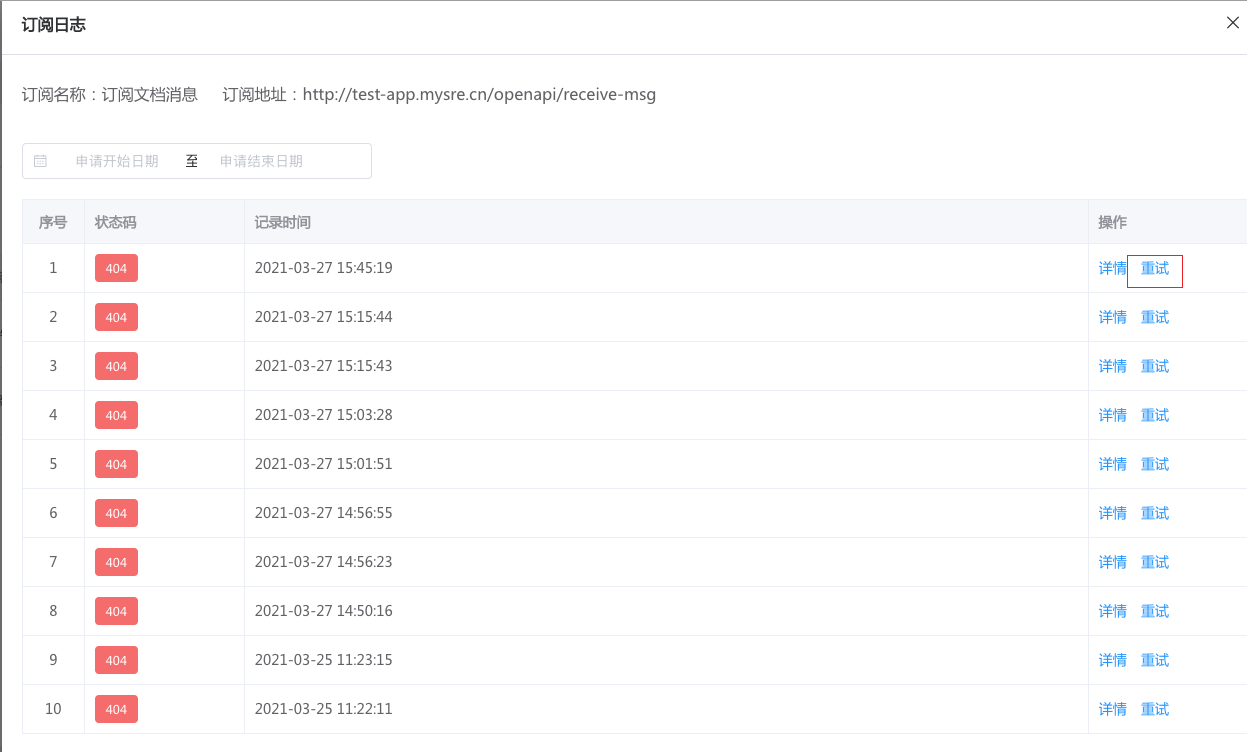Image resolution: width=1247 pixels, height=752 pixels.
Task: Click the 状态码 column header
Action: pos(115,222)
